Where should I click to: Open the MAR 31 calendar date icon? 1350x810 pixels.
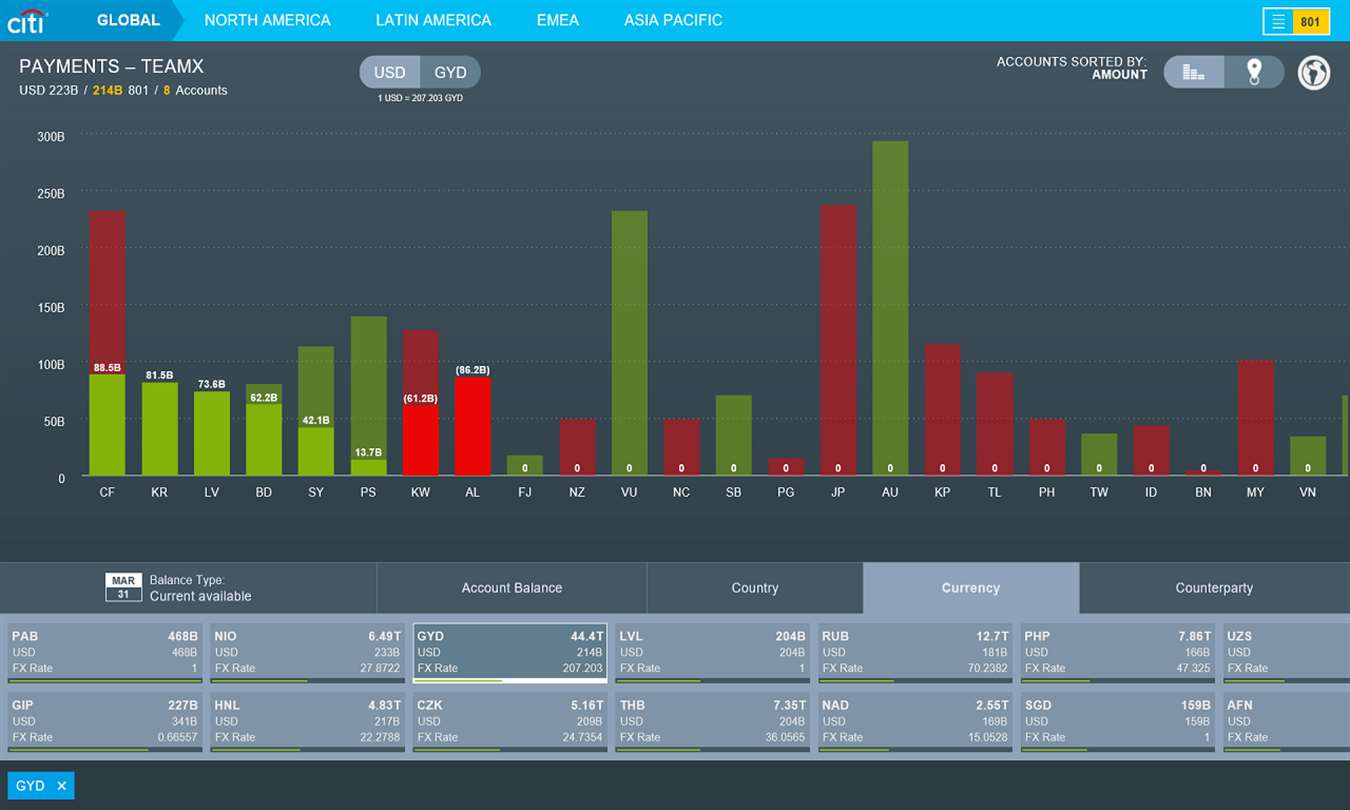click(x=124, y=587)
